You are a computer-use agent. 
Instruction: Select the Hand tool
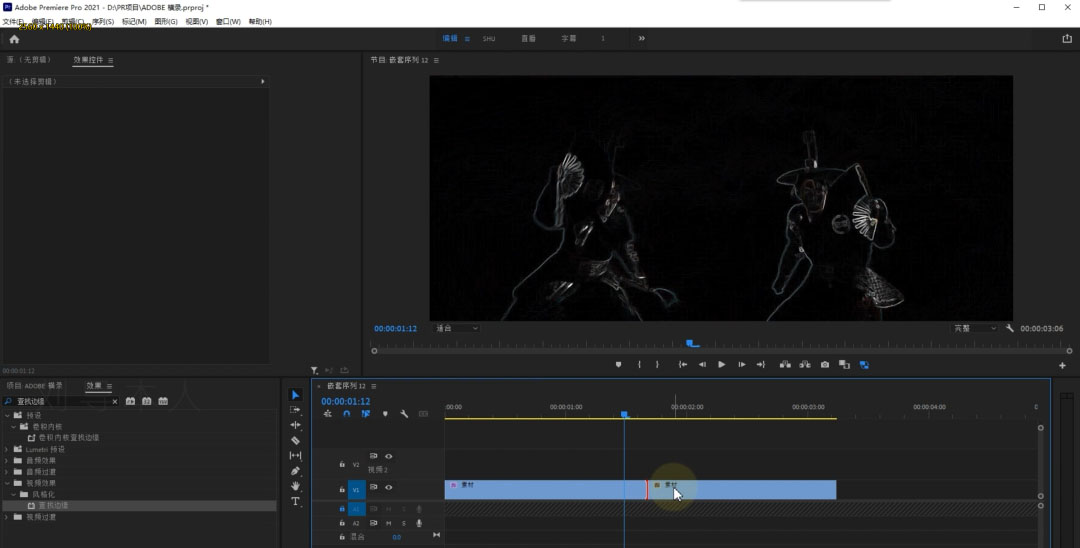pos(295,486)
